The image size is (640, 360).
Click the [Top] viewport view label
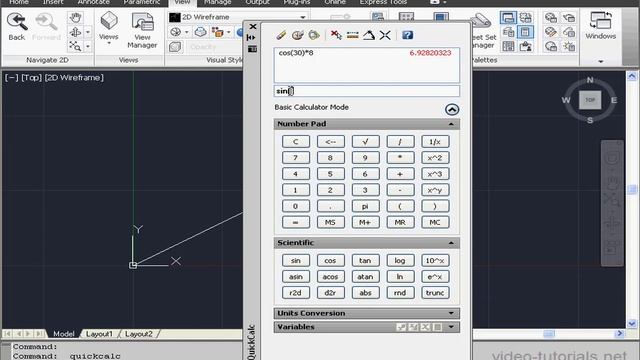click(32, 78)
